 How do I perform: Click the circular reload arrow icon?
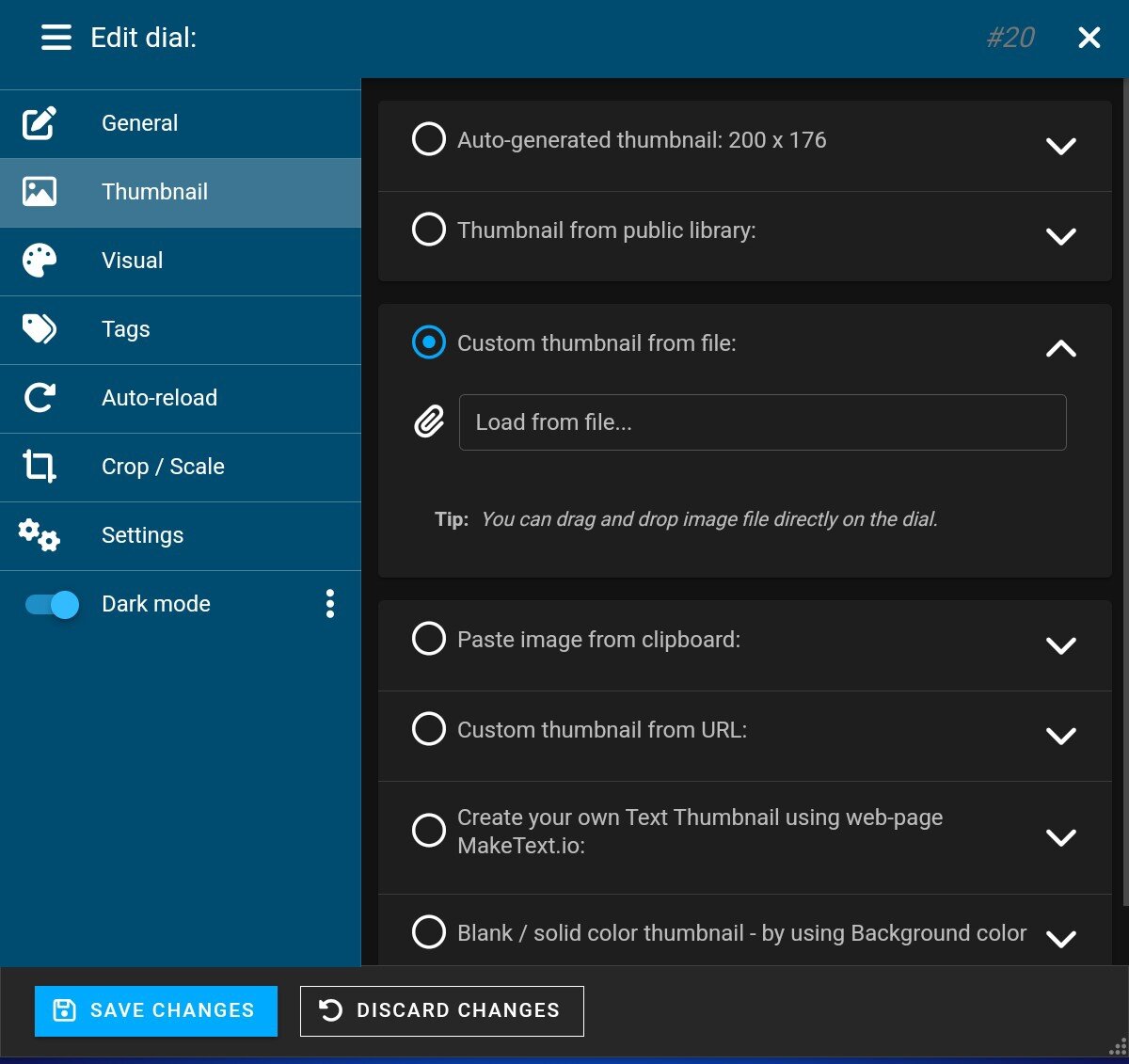point(40,398)
